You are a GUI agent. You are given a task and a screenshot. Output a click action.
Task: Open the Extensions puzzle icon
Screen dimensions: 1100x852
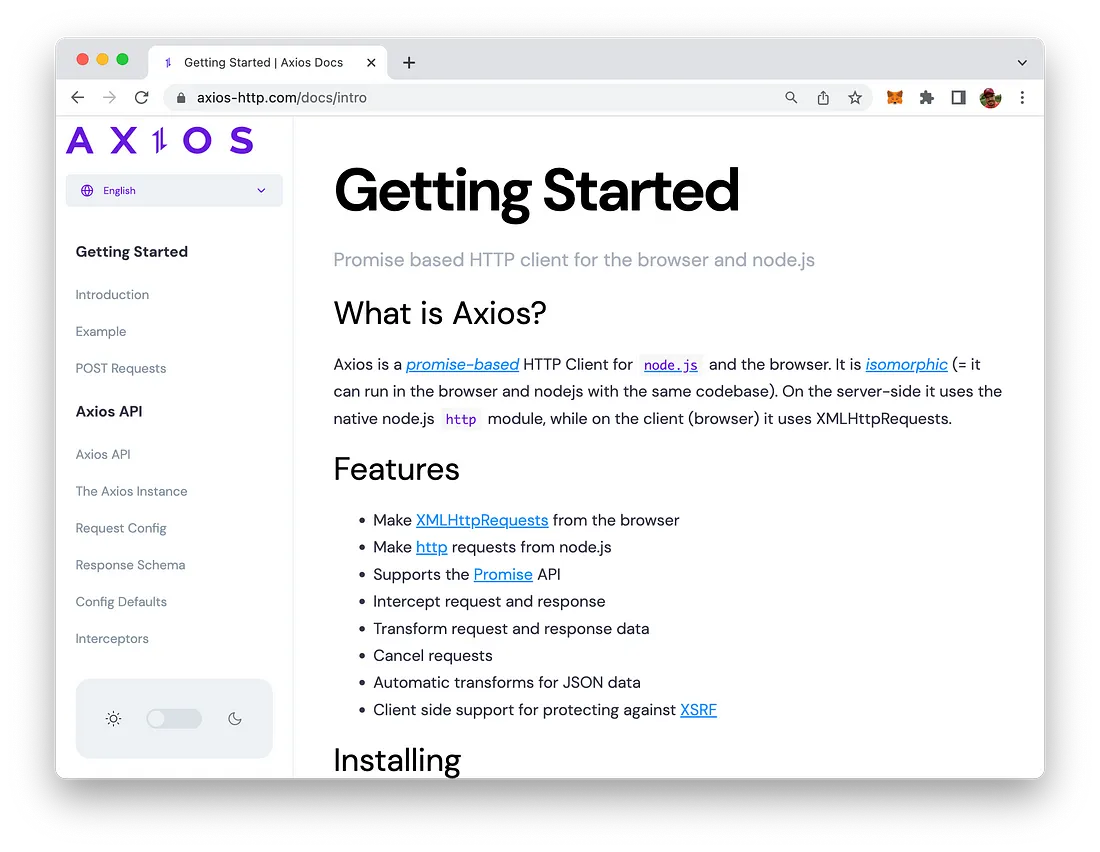927,97
